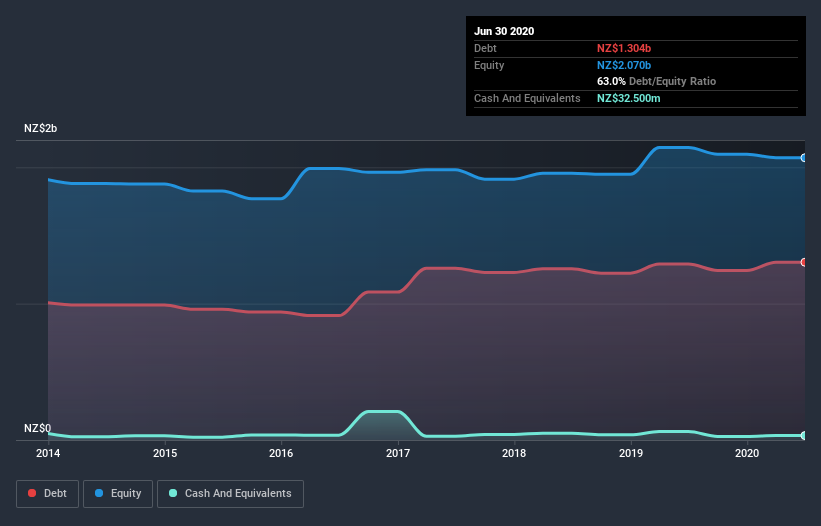Select the 2015 x-axis label
821x526 pixels.
pos(165,453)
